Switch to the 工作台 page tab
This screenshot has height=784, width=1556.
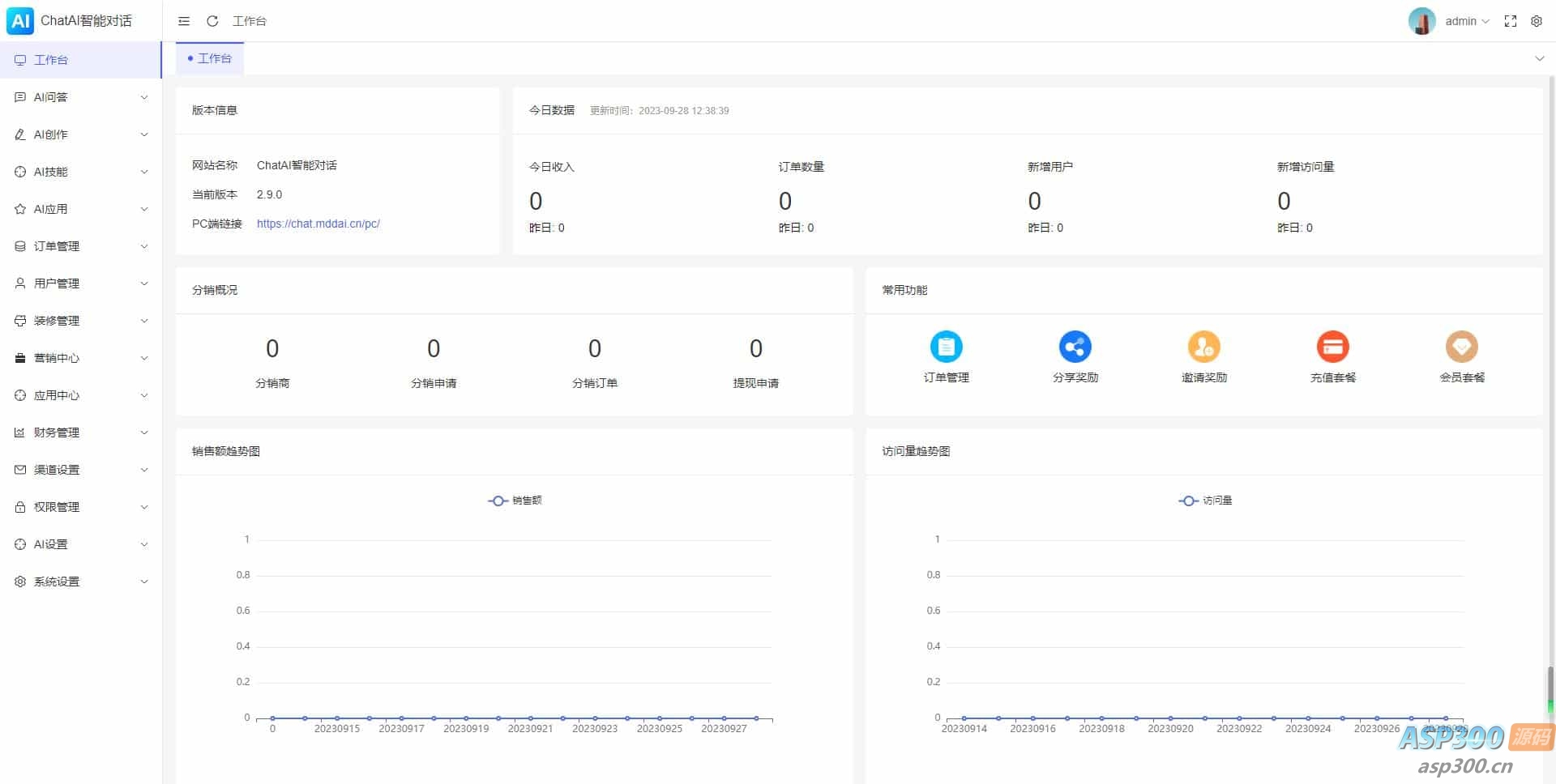[x=210, y=58]
